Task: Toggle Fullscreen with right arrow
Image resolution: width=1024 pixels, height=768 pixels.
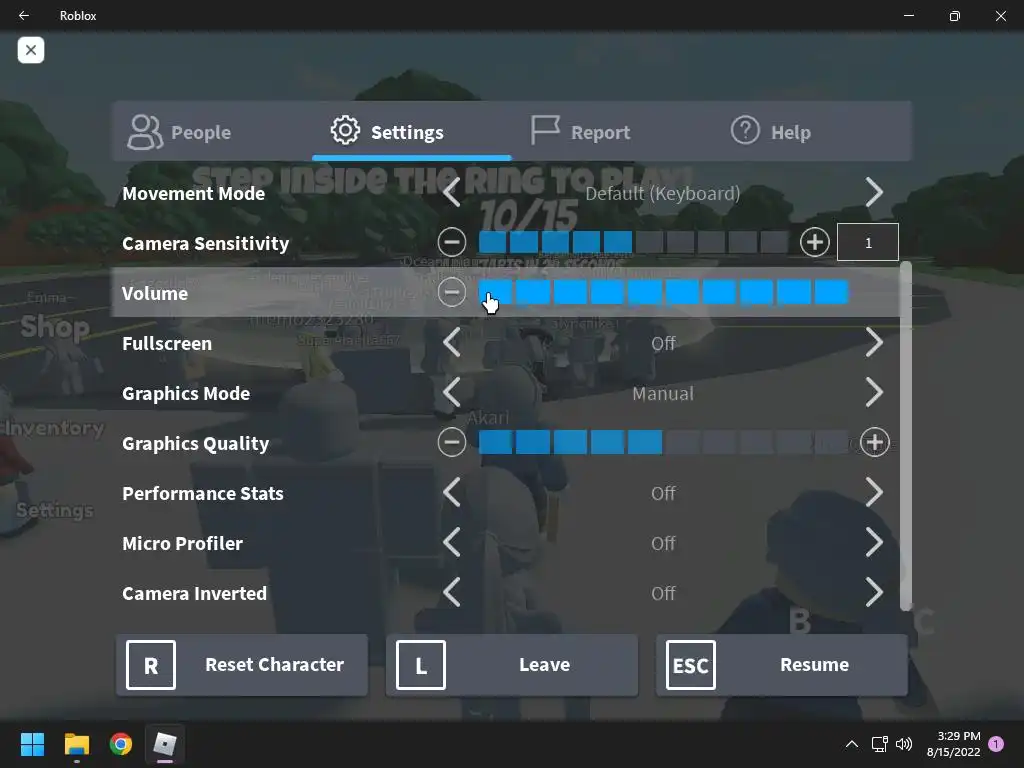Action: point(874,343)
